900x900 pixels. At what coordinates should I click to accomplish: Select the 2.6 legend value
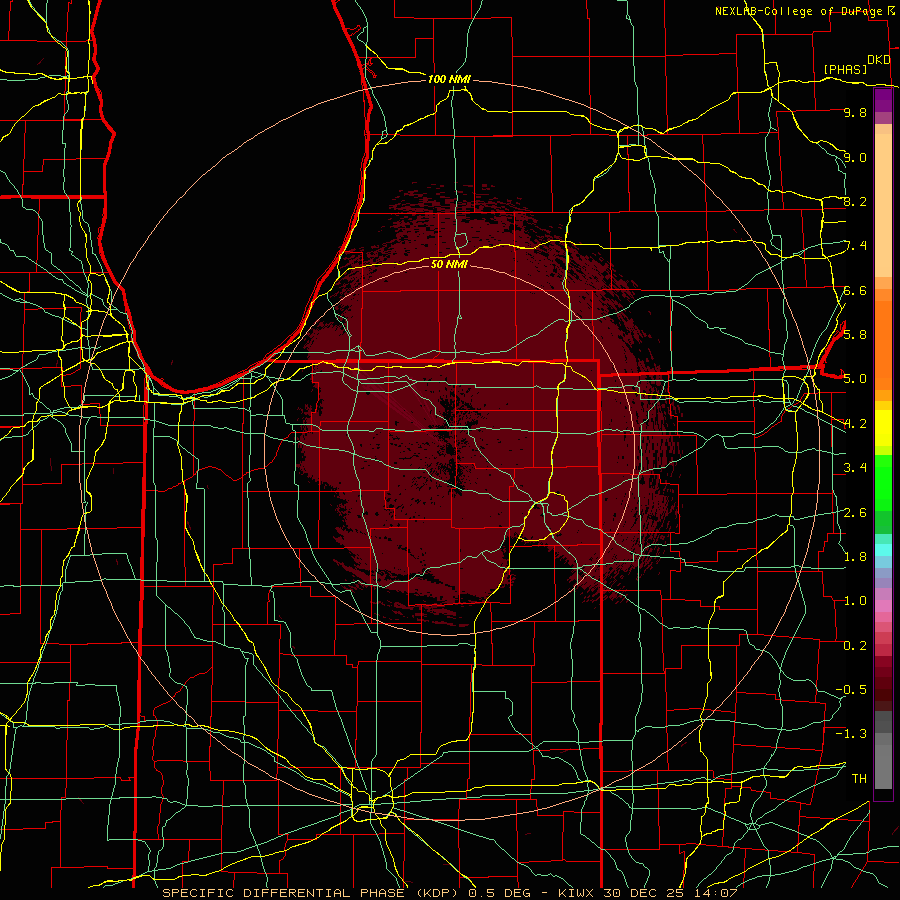(855, 512)
